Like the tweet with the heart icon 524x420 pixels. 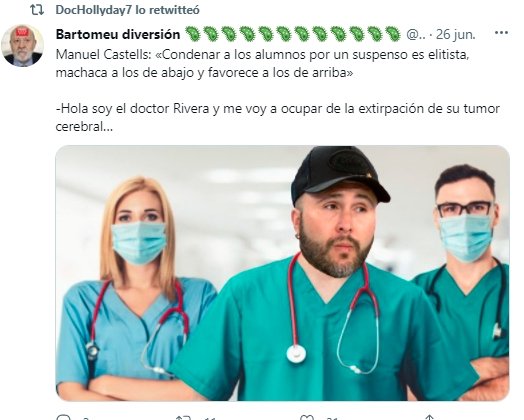tap(307, 418)
